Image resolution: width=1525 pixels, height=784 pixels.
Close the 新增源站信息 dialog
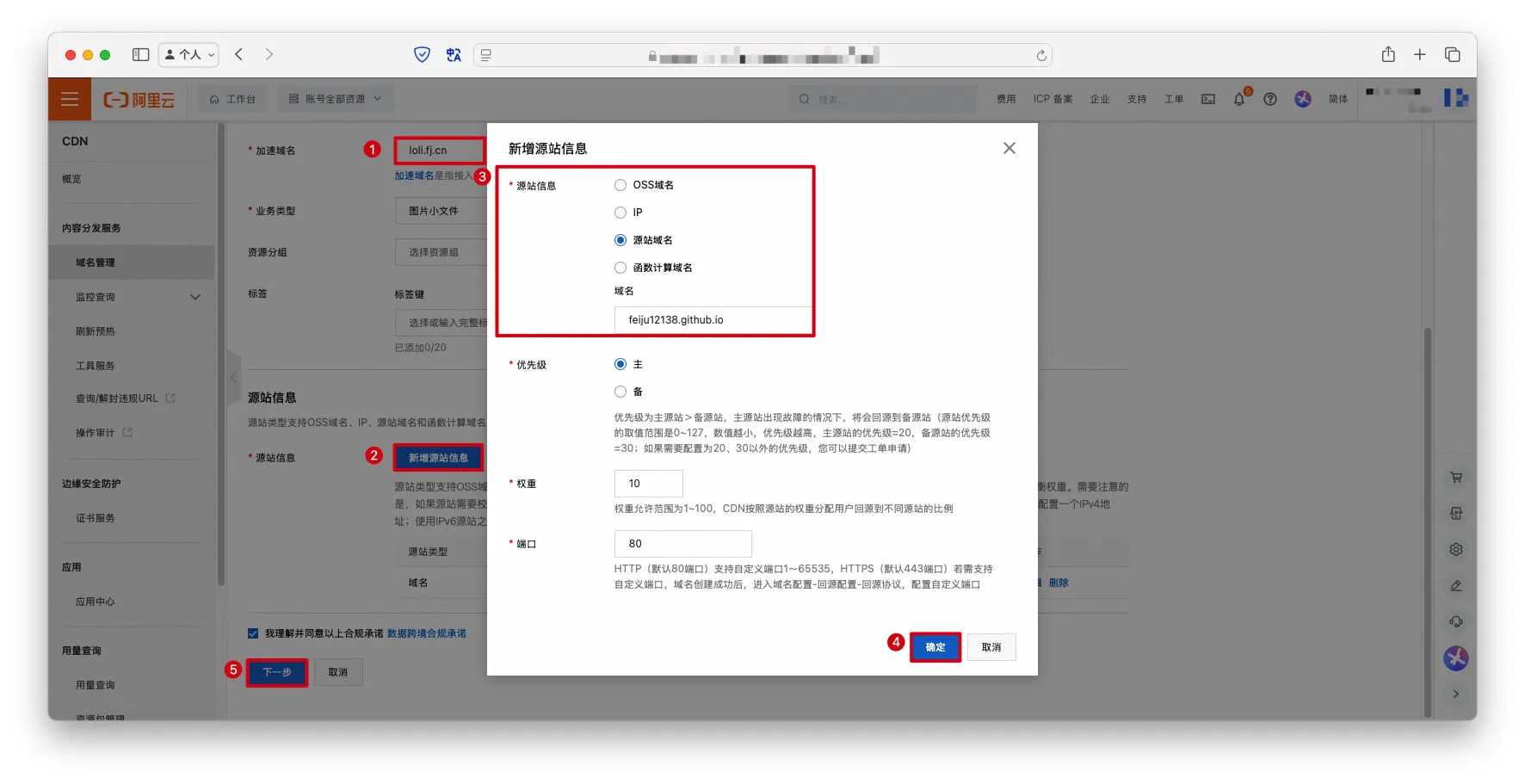[x=1009, y=148]
